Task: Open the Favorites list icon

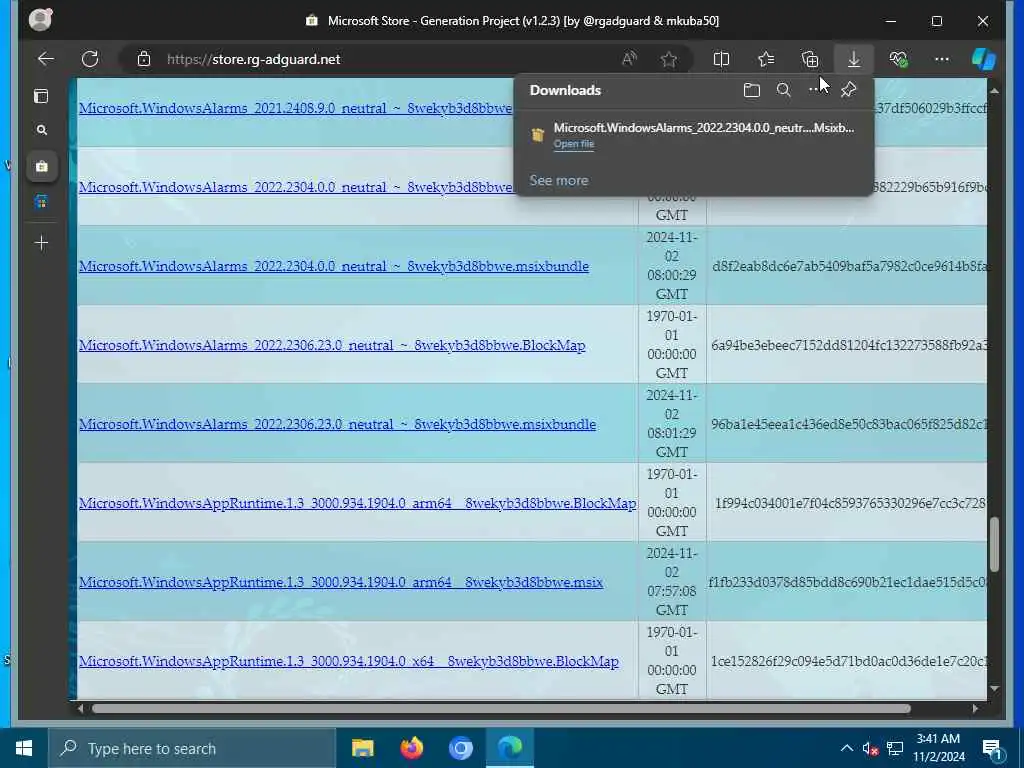Action: (766, 59)
